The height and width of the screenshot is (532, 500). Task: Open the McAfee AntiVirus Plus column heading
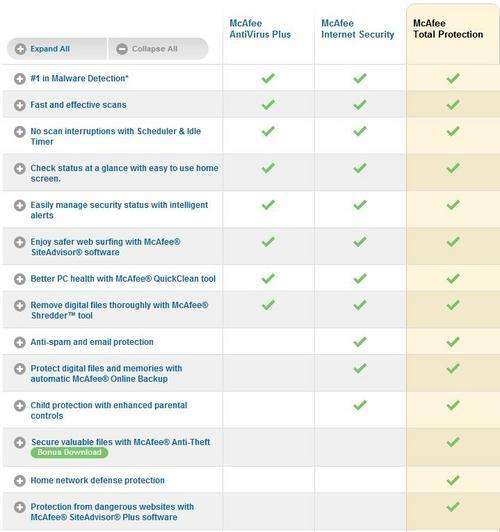(260, 29)
